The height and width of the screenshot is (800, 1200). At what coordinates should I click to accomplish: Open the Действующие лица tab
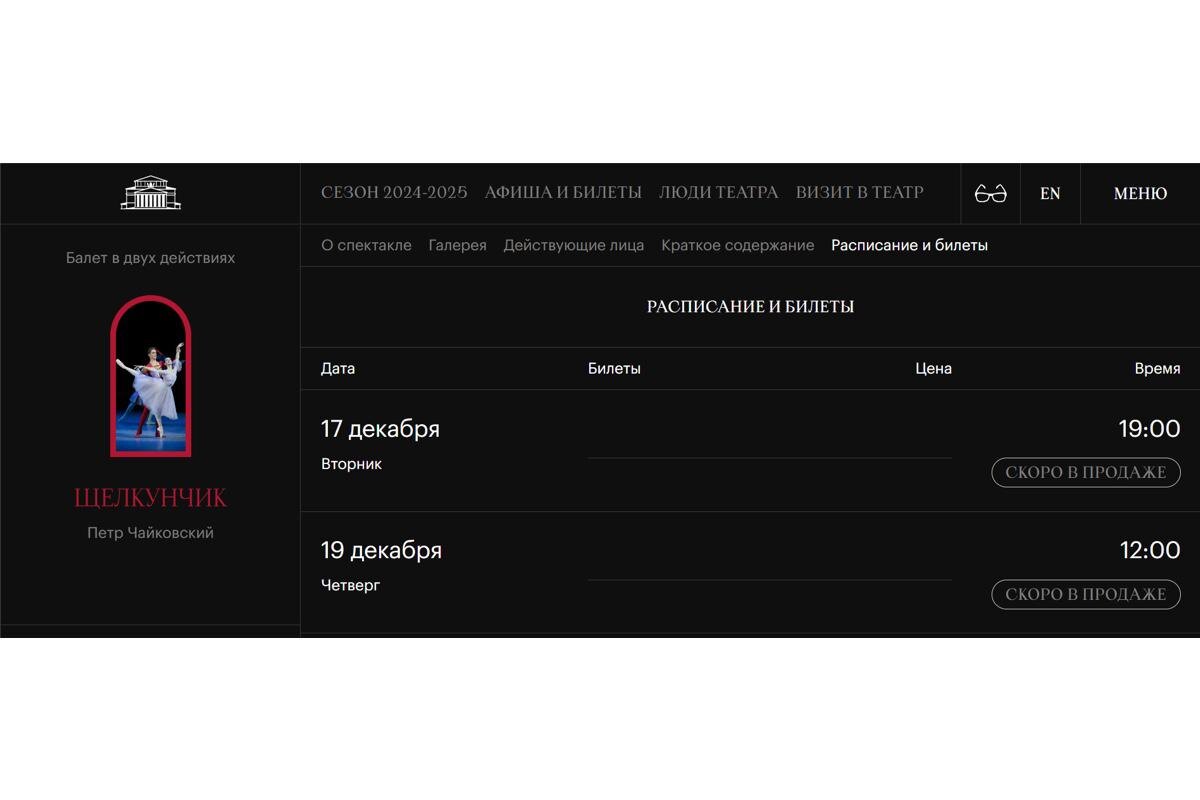574,245
